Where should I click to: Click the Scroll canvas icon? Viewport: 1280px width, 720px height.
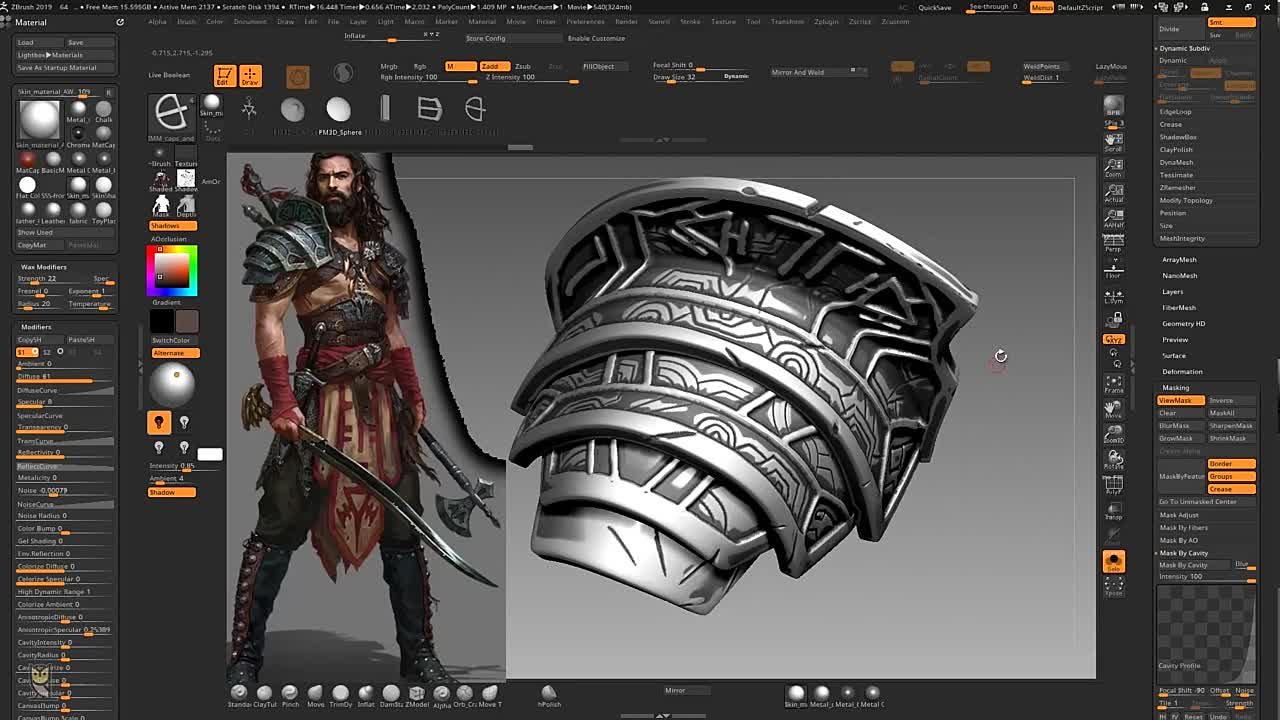1113,141
